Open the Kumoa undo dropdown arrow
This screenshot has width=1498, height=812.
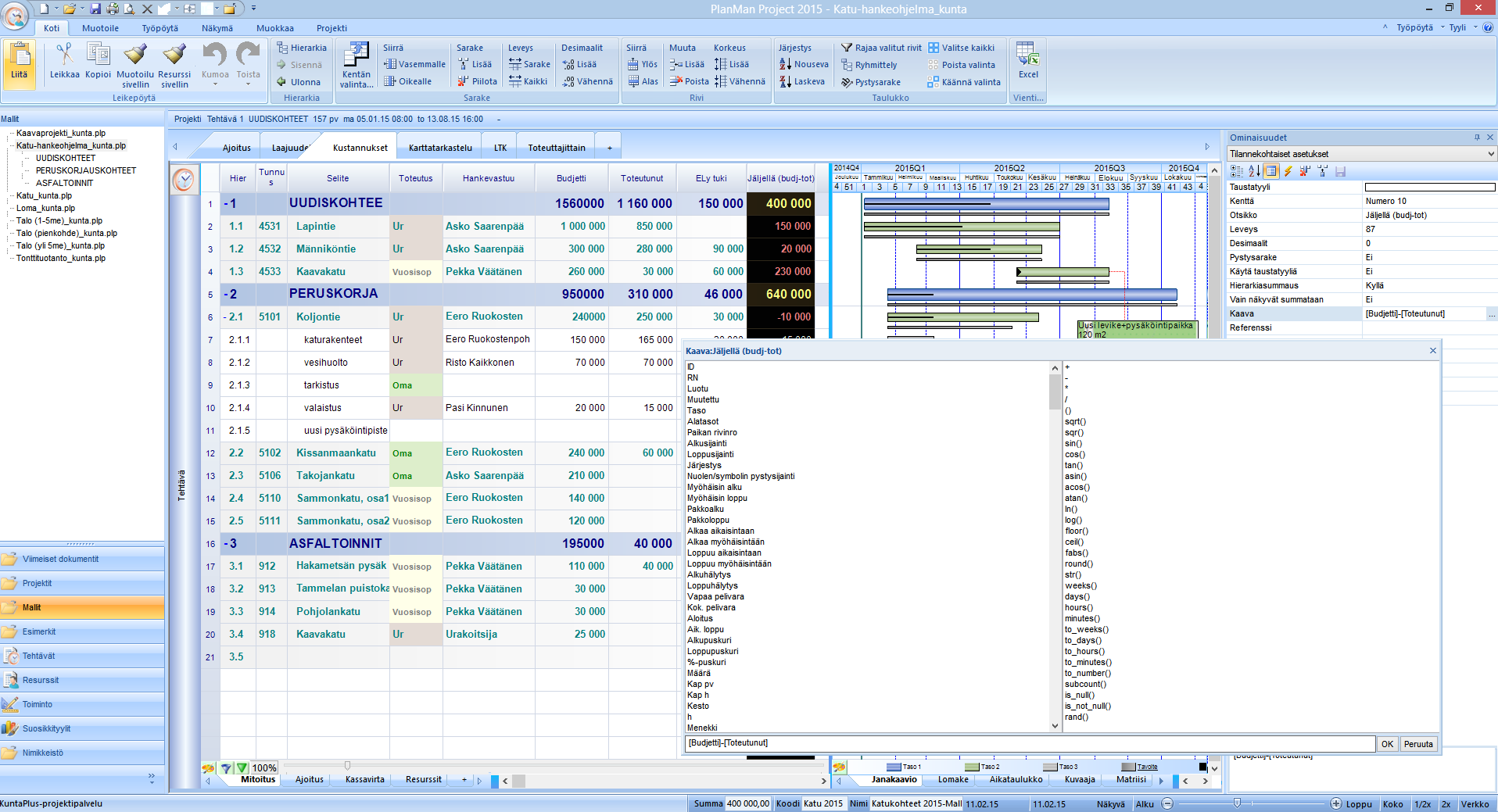215,84
